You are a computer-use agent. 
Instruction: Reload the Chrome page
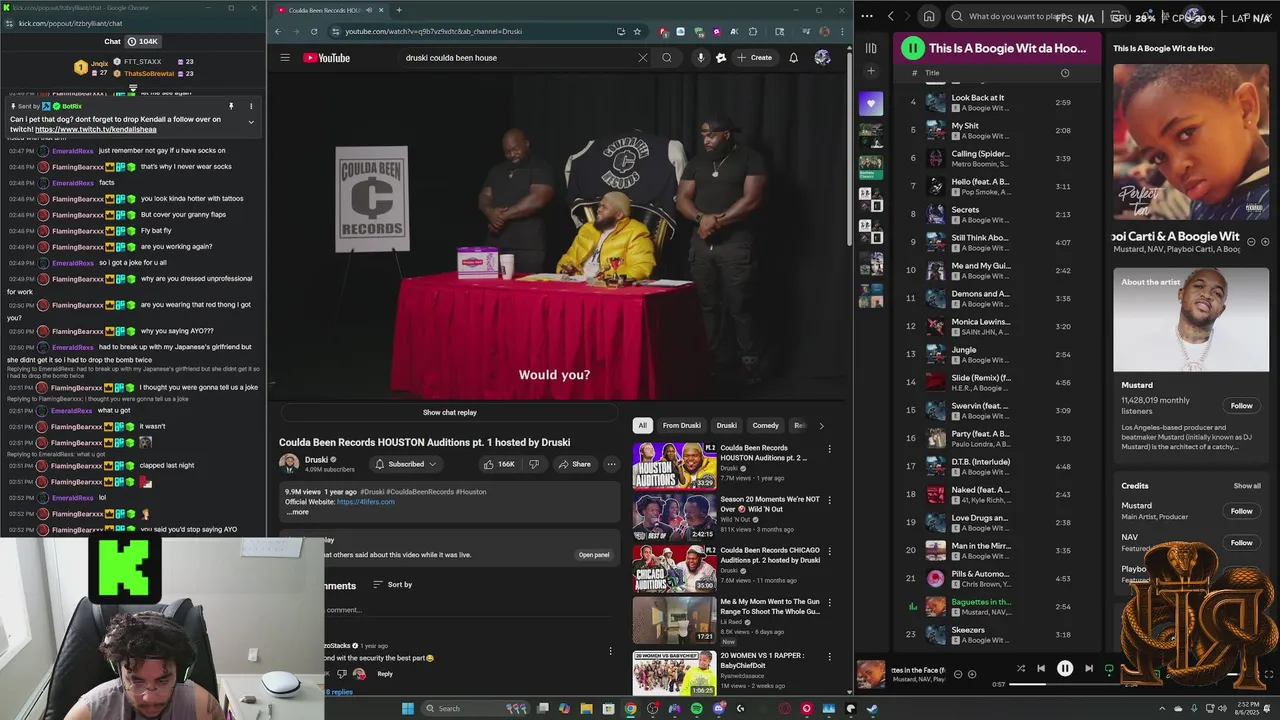pos(313,31)
